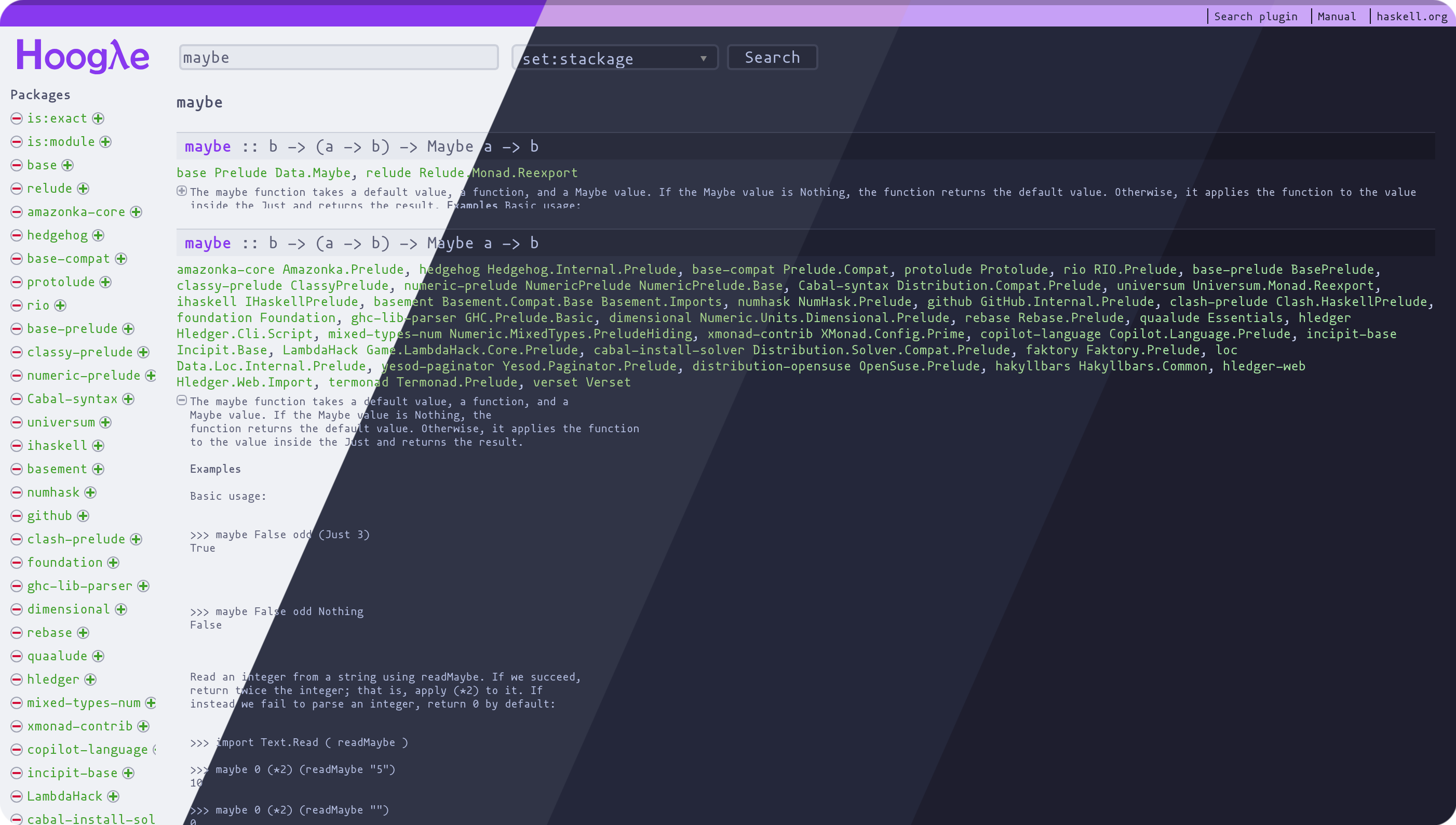The width and height of the screenshot is (1456, 825).
Task: Exclude is:module with the minus icon
Action: click(17, 142)
